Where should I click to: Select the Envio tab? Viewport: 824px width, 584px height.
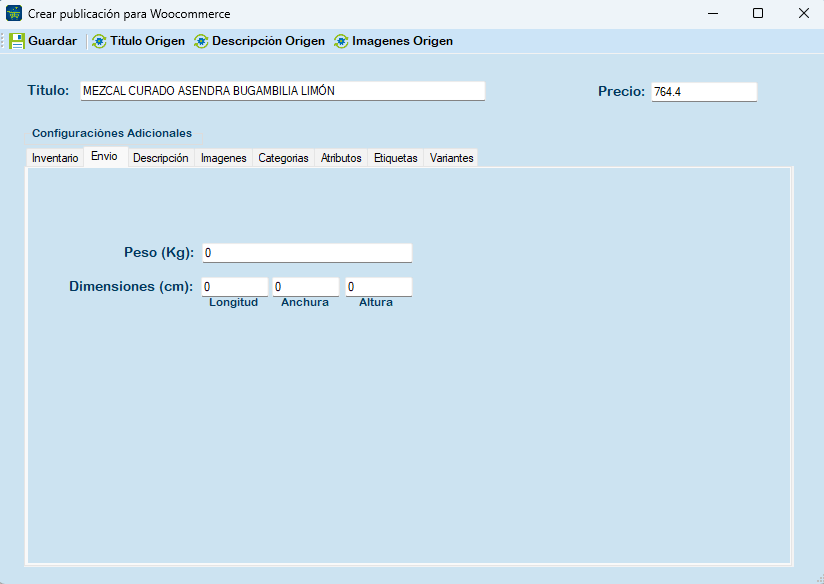pyautogui.click(x=104, y=156)
